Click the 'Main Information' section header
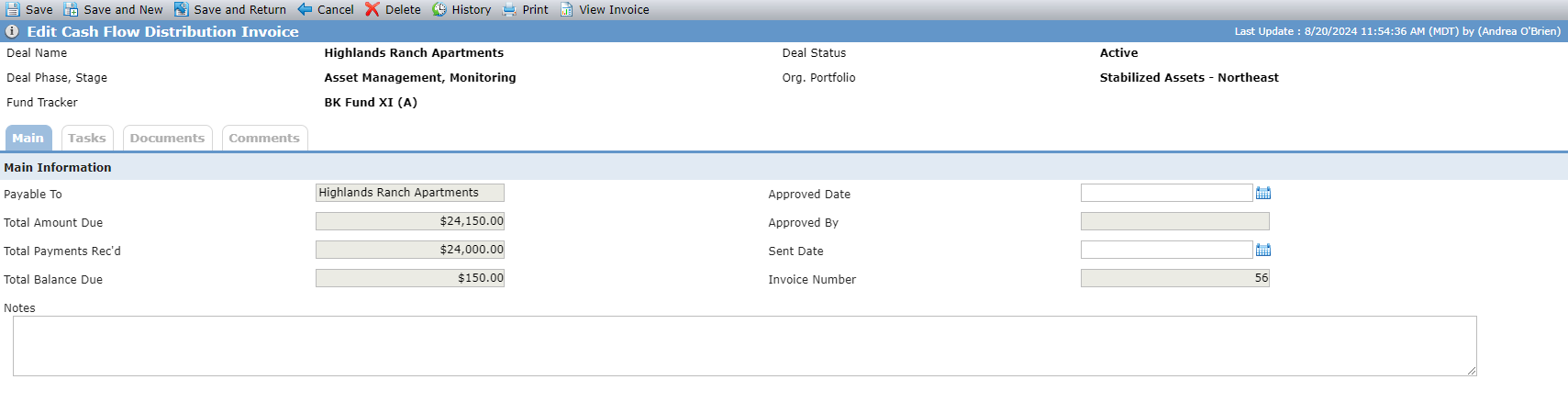Image resolution: width=1568 pixels, height=413 pixels. pyautogui.click(x=58, y=167)
